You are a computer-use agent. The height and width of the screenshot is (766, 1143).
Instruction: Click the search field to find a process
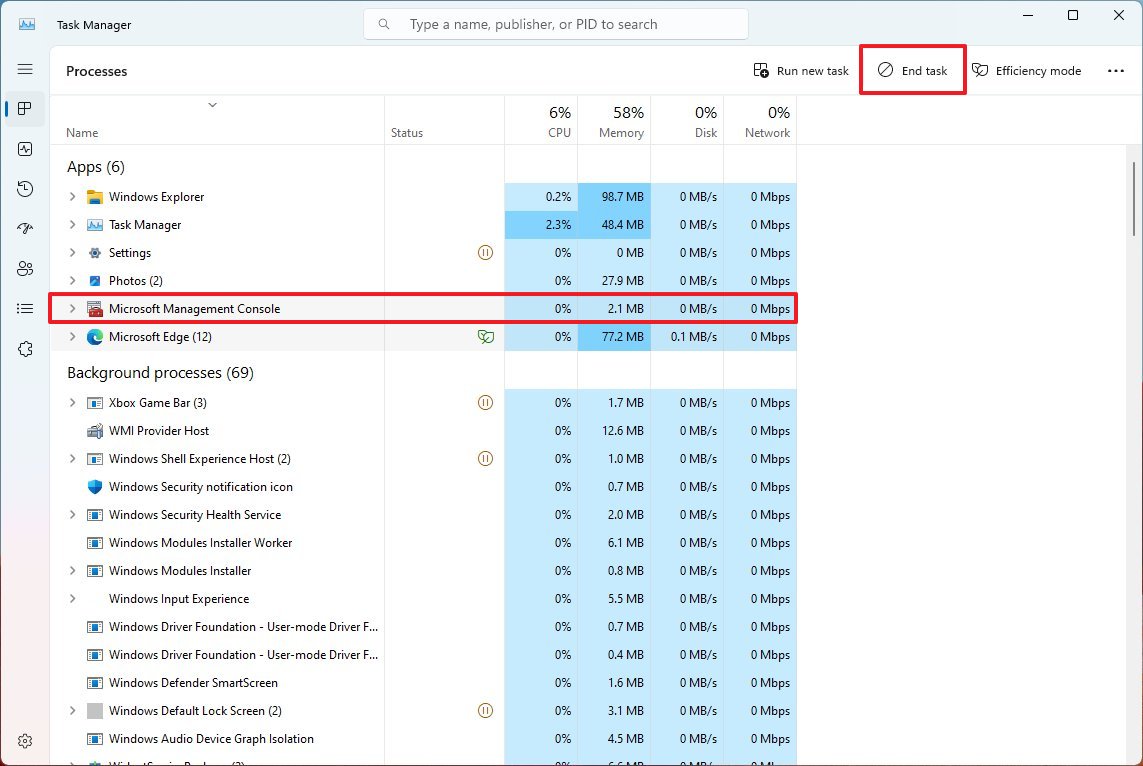coord(555,23)
